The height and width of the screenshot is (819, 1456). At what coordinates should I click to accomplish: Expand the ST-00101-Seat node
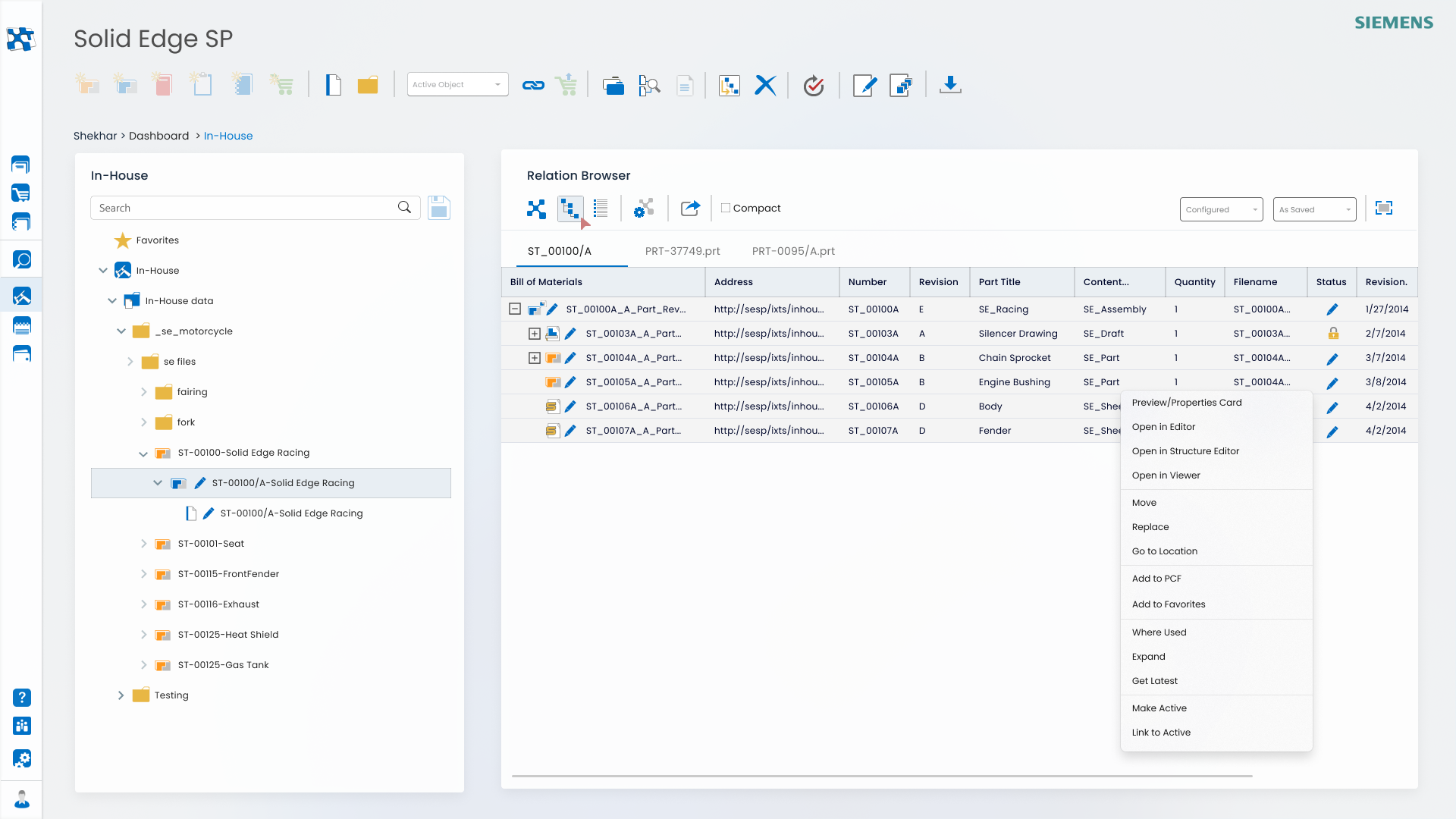click(x=144, y=544)
